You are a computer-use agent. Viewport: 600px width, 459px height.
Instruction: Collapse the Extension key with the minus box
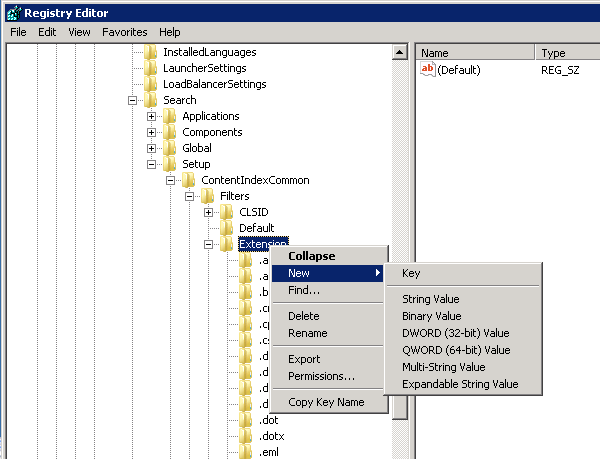pos(209,244)
